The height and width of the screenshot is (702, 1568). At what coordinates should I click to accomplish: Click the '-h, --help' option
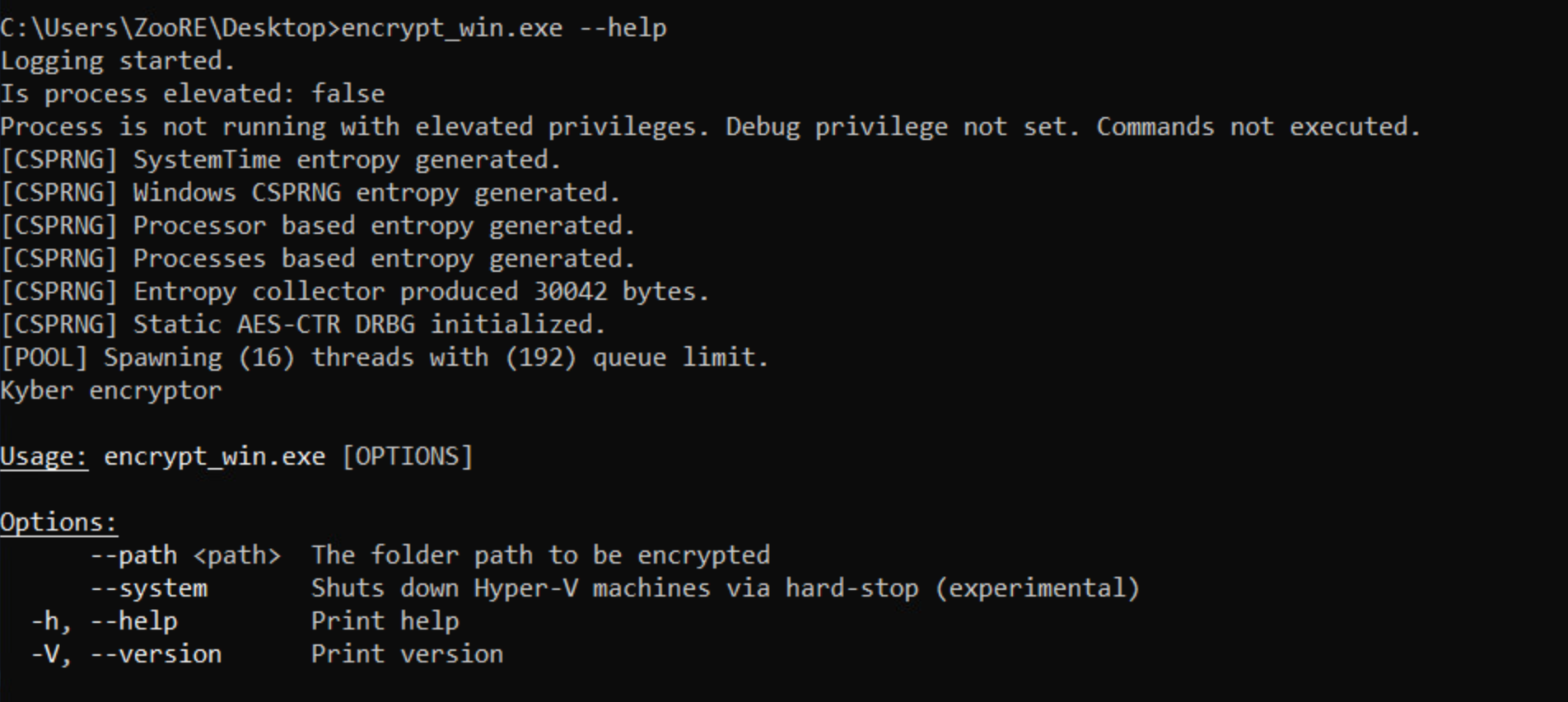tap(104, 621)
